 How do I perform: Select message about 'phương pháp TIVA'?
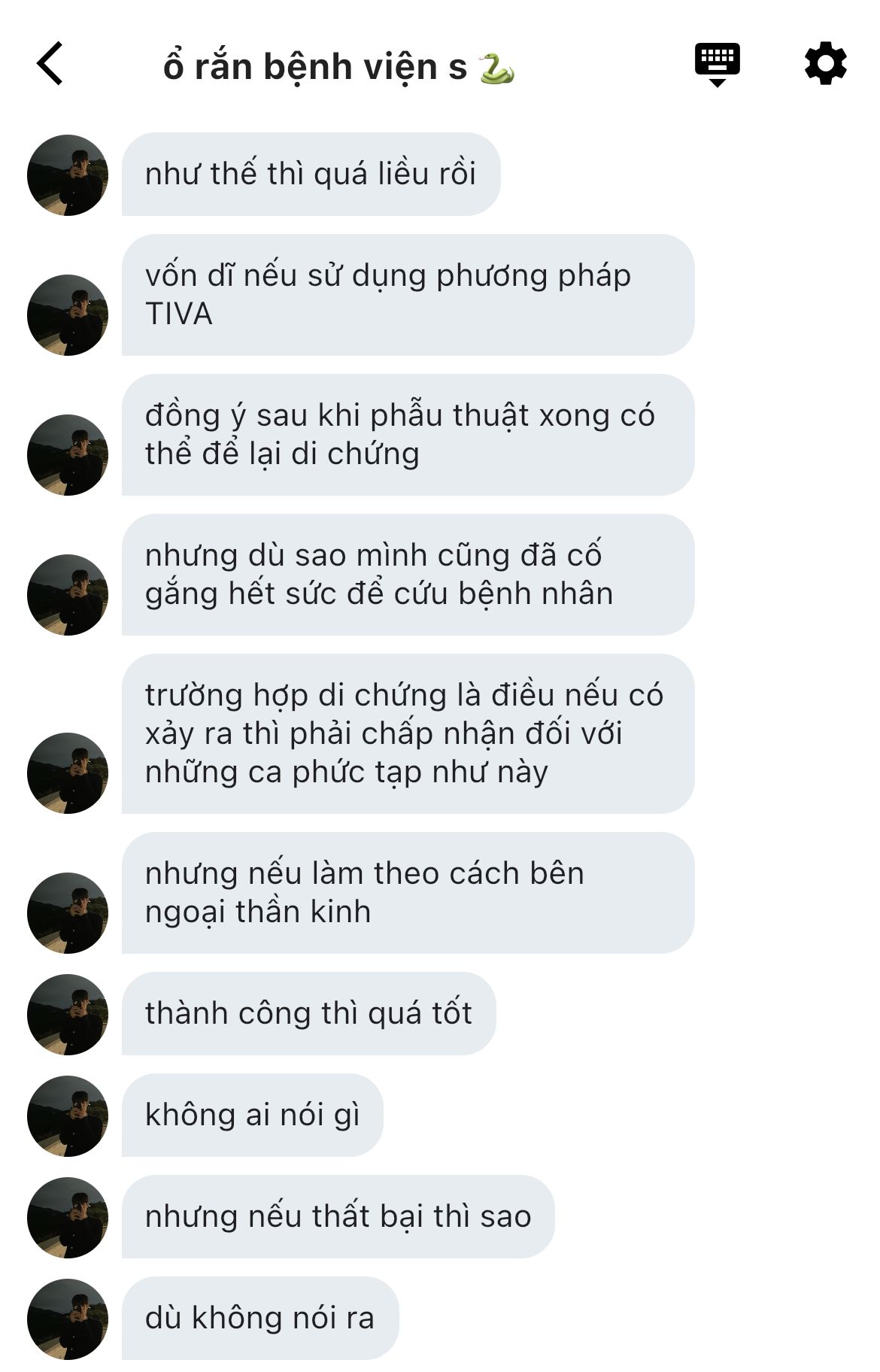pyautogui.click(x=408, y=295)
